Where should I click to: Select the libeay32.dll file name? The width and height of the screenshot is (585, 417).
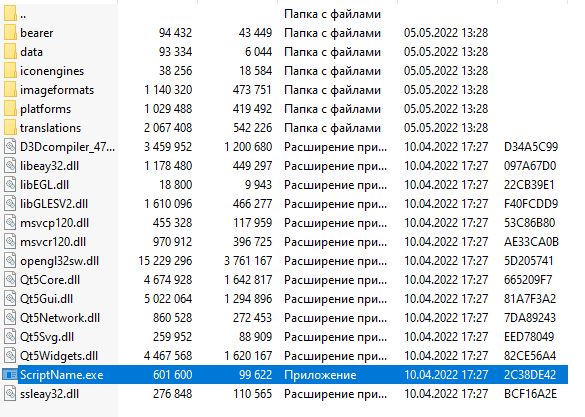[49, 166]
